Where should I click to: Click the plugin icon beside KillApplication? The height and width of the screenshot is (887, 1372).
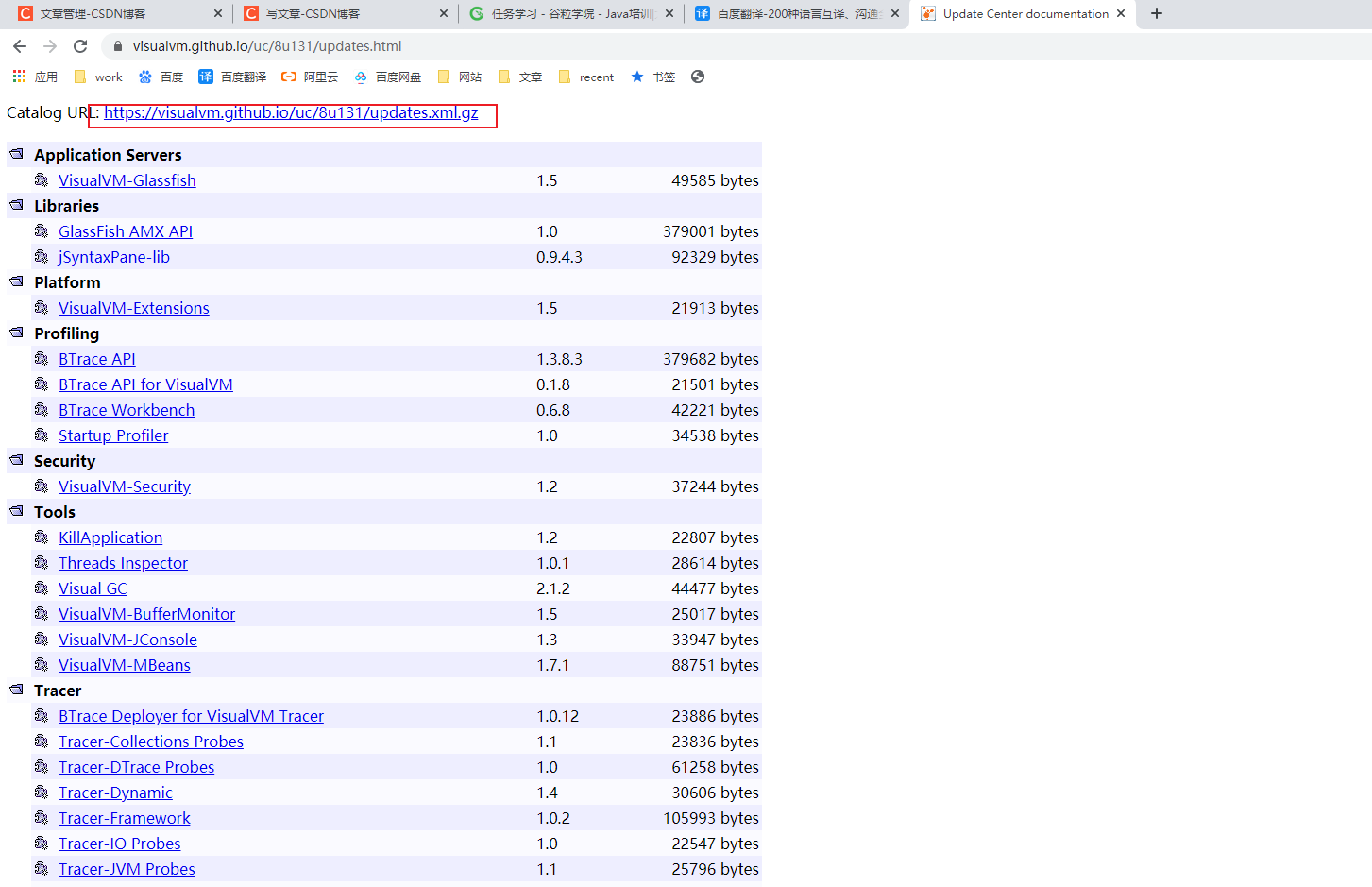click(42, 537)
